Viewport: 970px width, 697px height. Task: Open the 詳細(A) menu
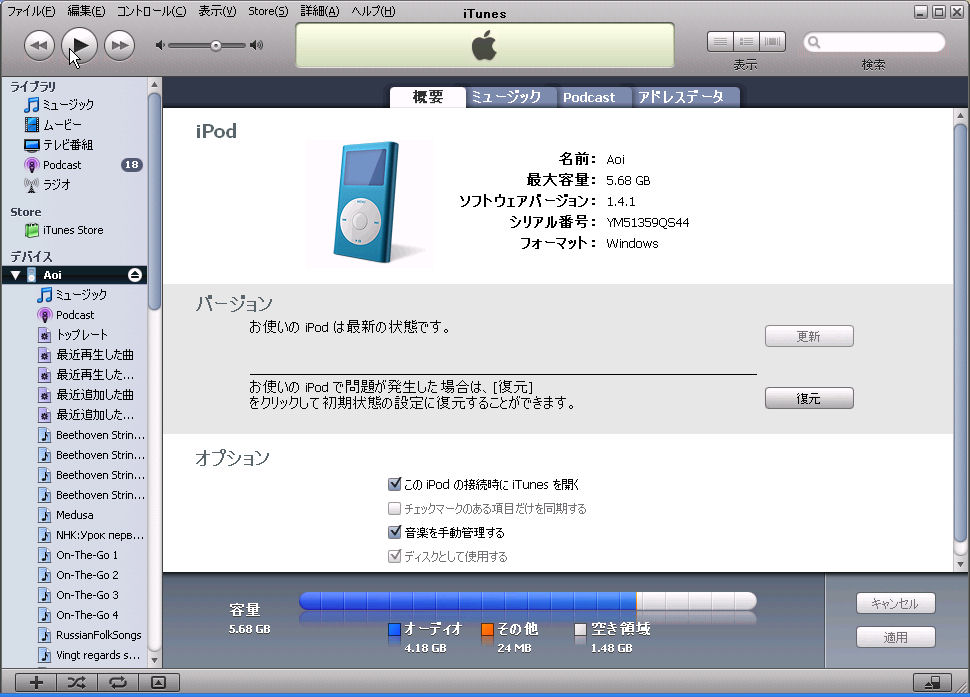point(319,11)
